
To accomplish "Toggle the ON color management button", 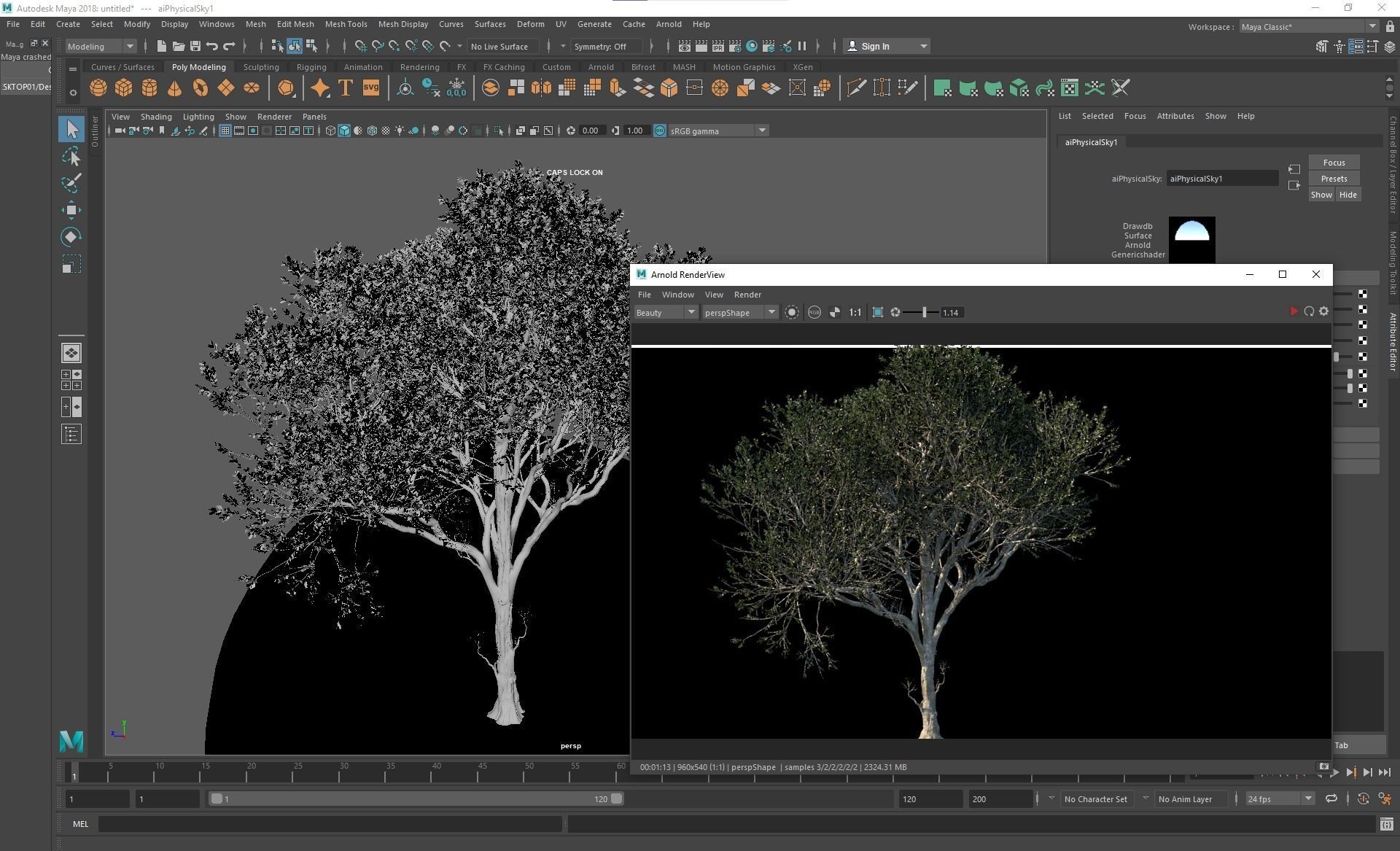I will [x=659, y=131].
